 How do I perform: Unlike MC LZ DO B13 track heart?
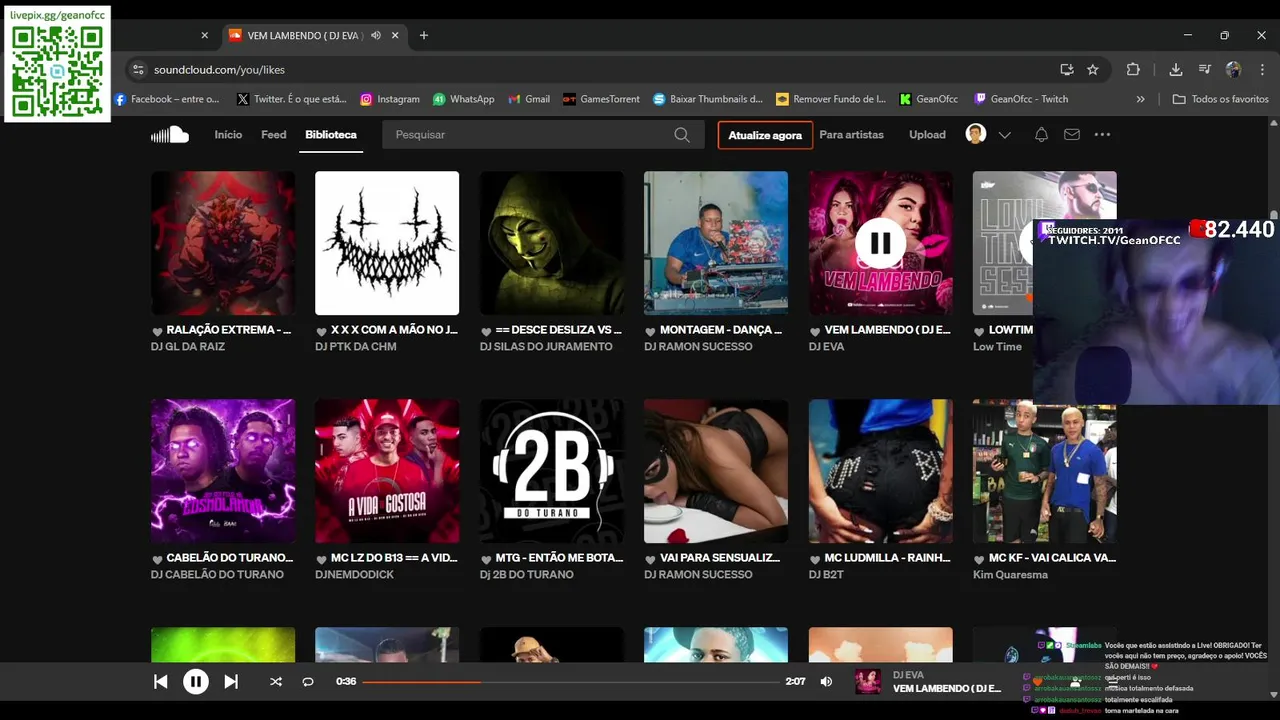point(321,559)
